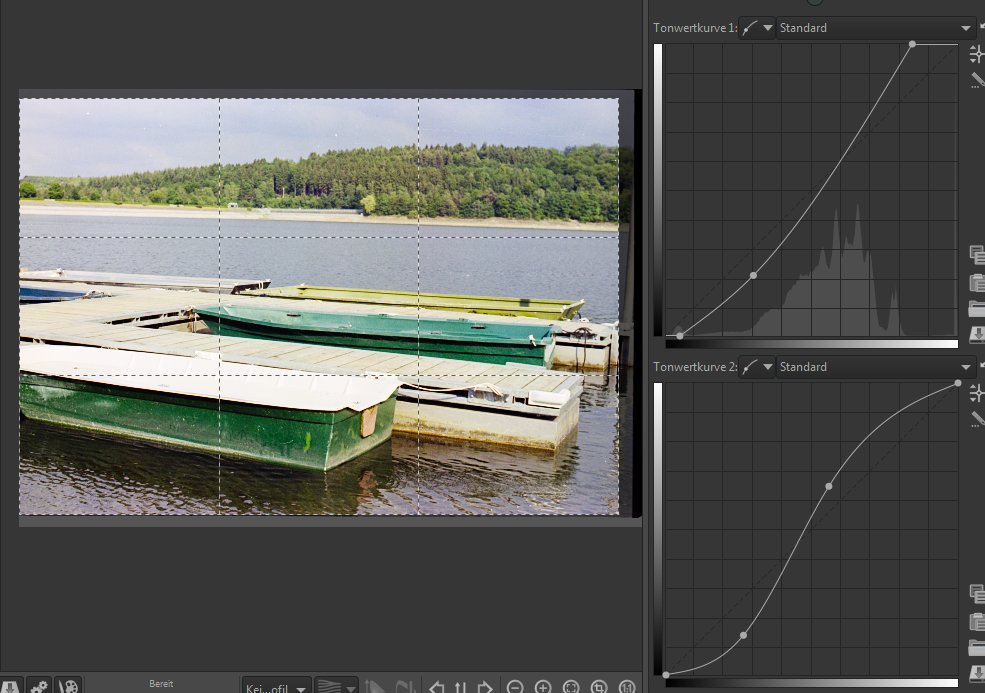Open the preferences gears button
The image size is (985, 693).
point(39,687)
